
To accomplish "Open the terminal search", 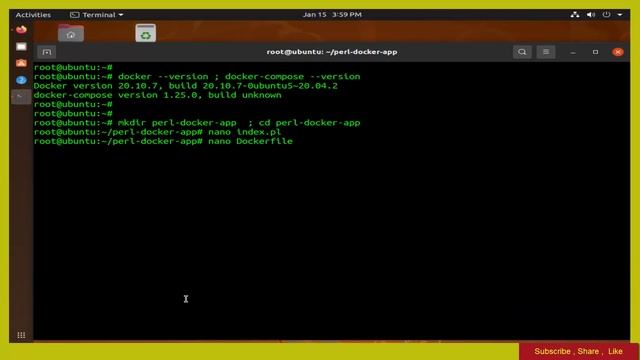I will click(x=522, y=52).
